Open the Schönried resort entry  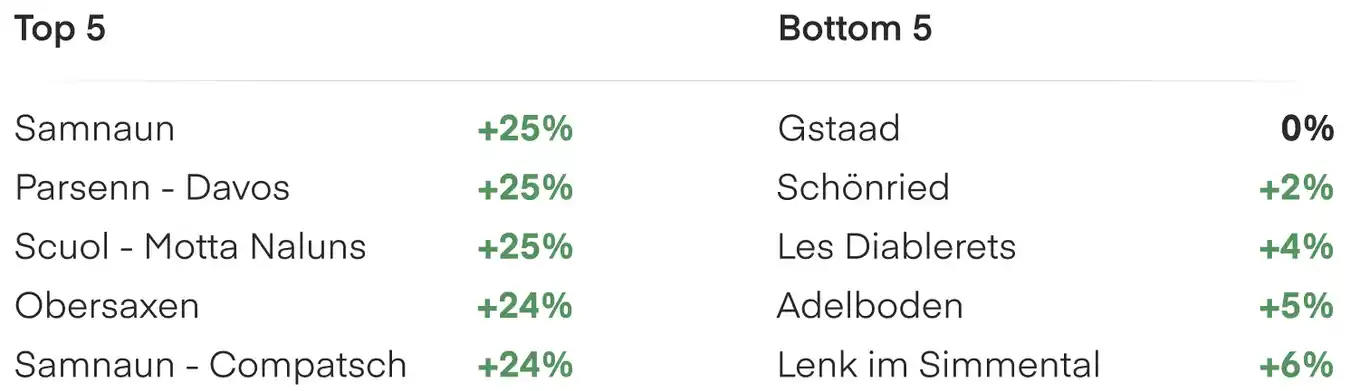coord(863,187)
